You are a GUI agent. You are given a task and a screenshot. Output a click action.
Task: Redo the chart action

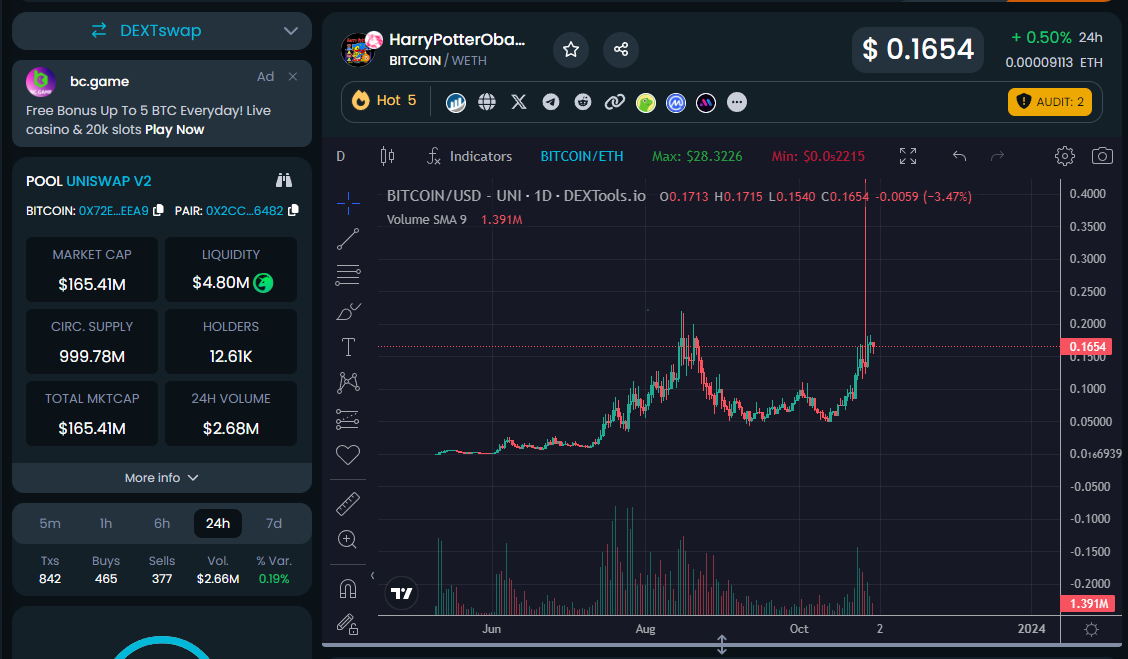pos(997,156)
